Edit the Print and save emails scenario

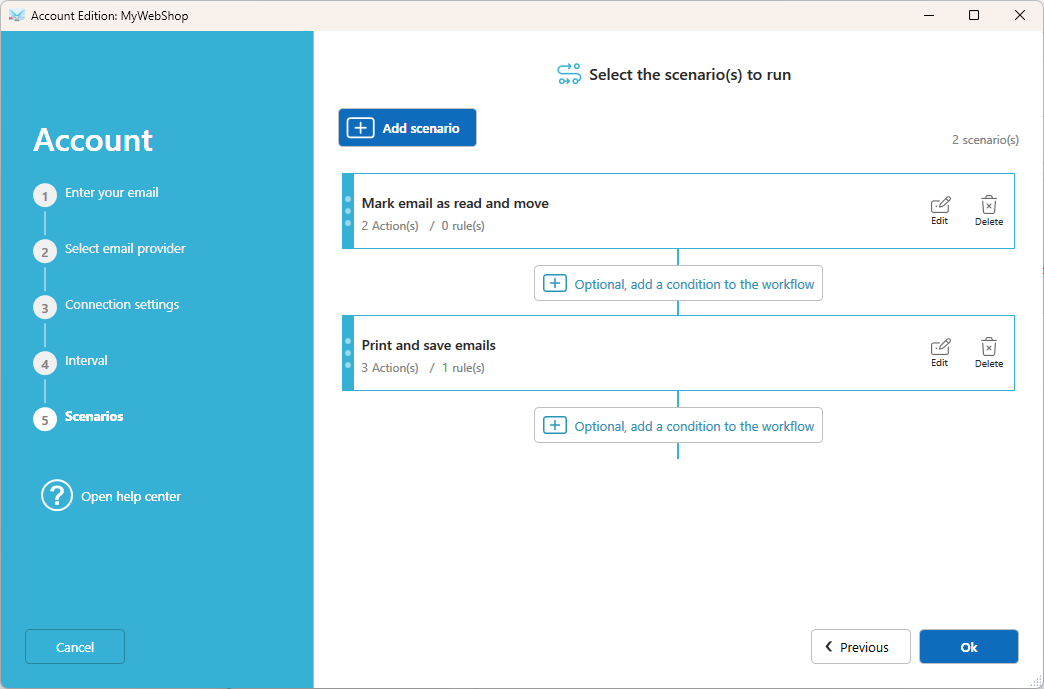939,353
